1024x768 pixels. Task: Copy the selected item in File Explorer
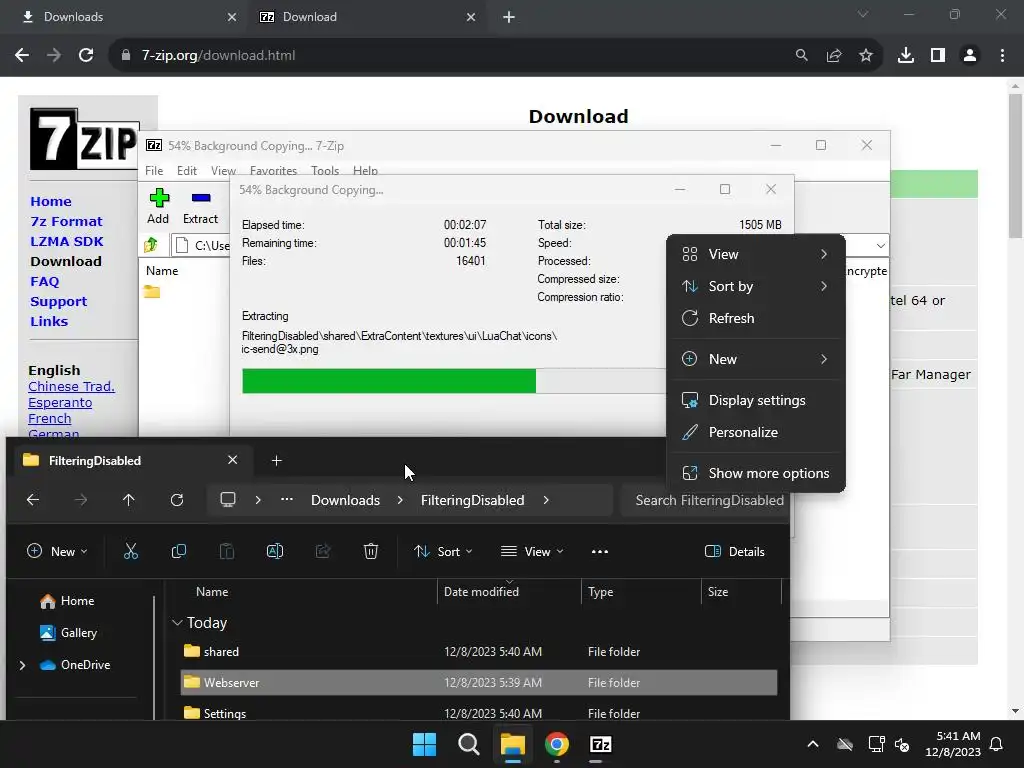click(178, 551)
